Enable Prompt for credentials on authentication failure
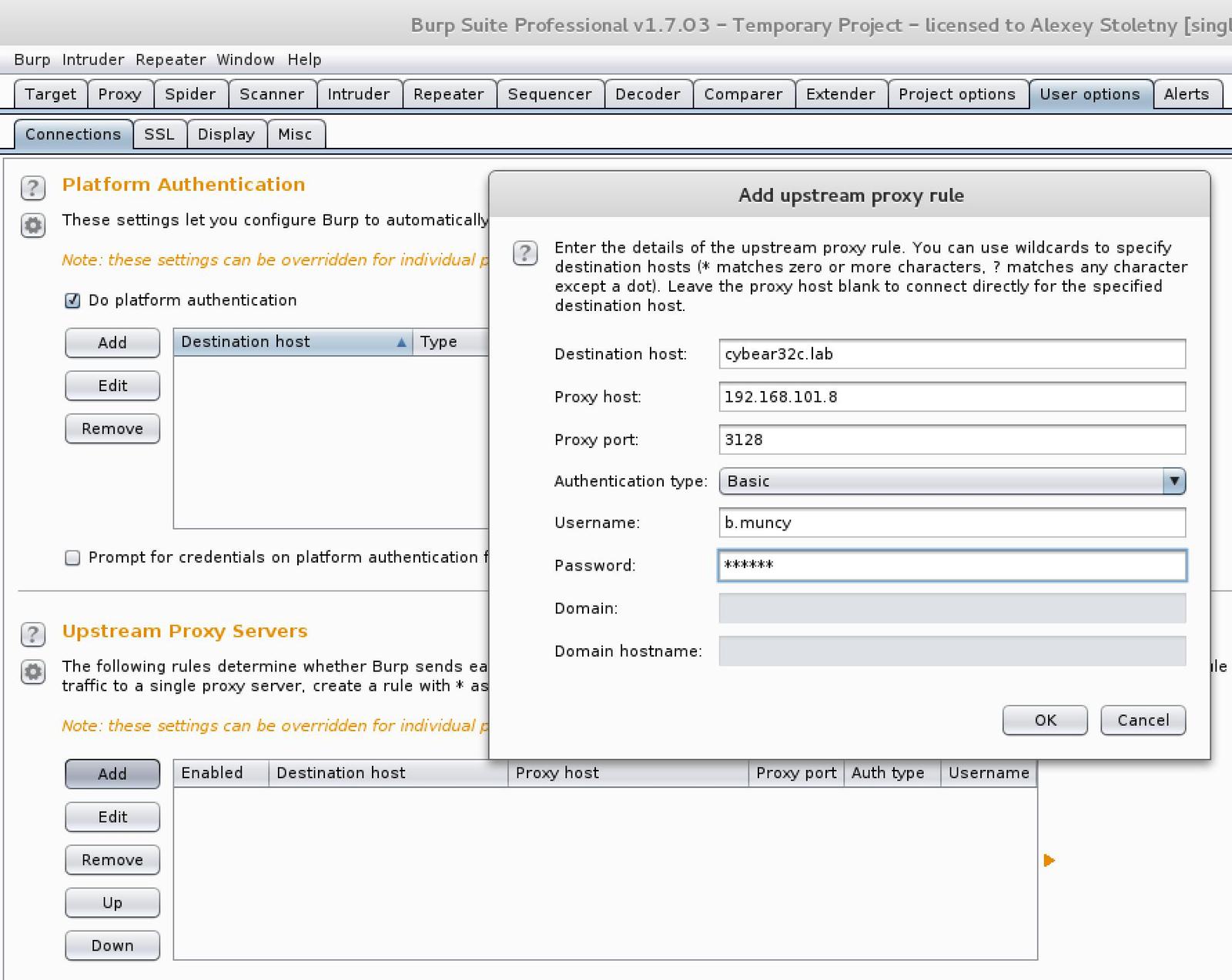This screenshot has width=1232, height=980. coord(72,557)
